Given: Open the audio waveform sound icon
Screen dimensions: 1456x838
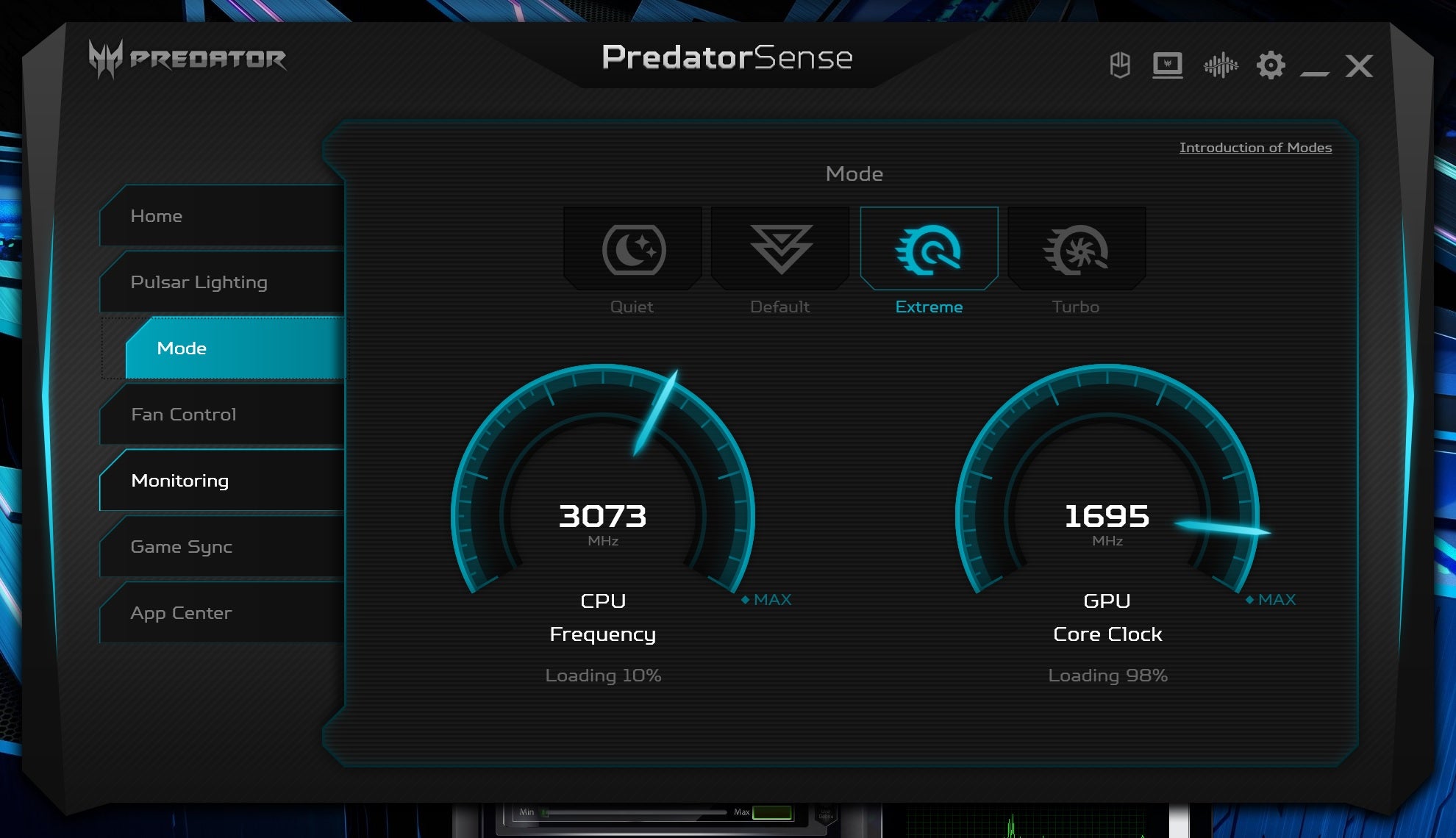Looking at the screenshot, I should coord(1220,65).
